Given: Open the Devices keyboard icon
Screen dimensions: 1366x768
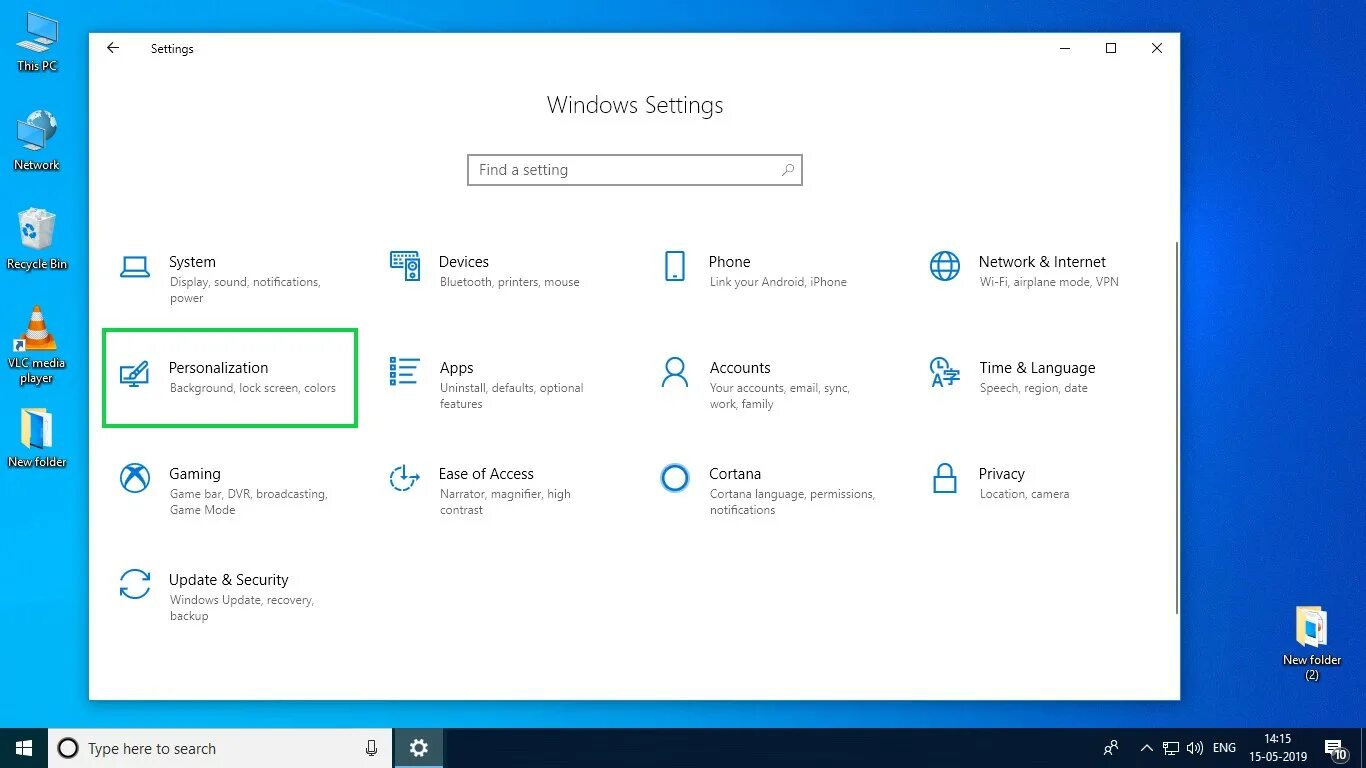Looking at the screenshot, I should click(404, 266).
